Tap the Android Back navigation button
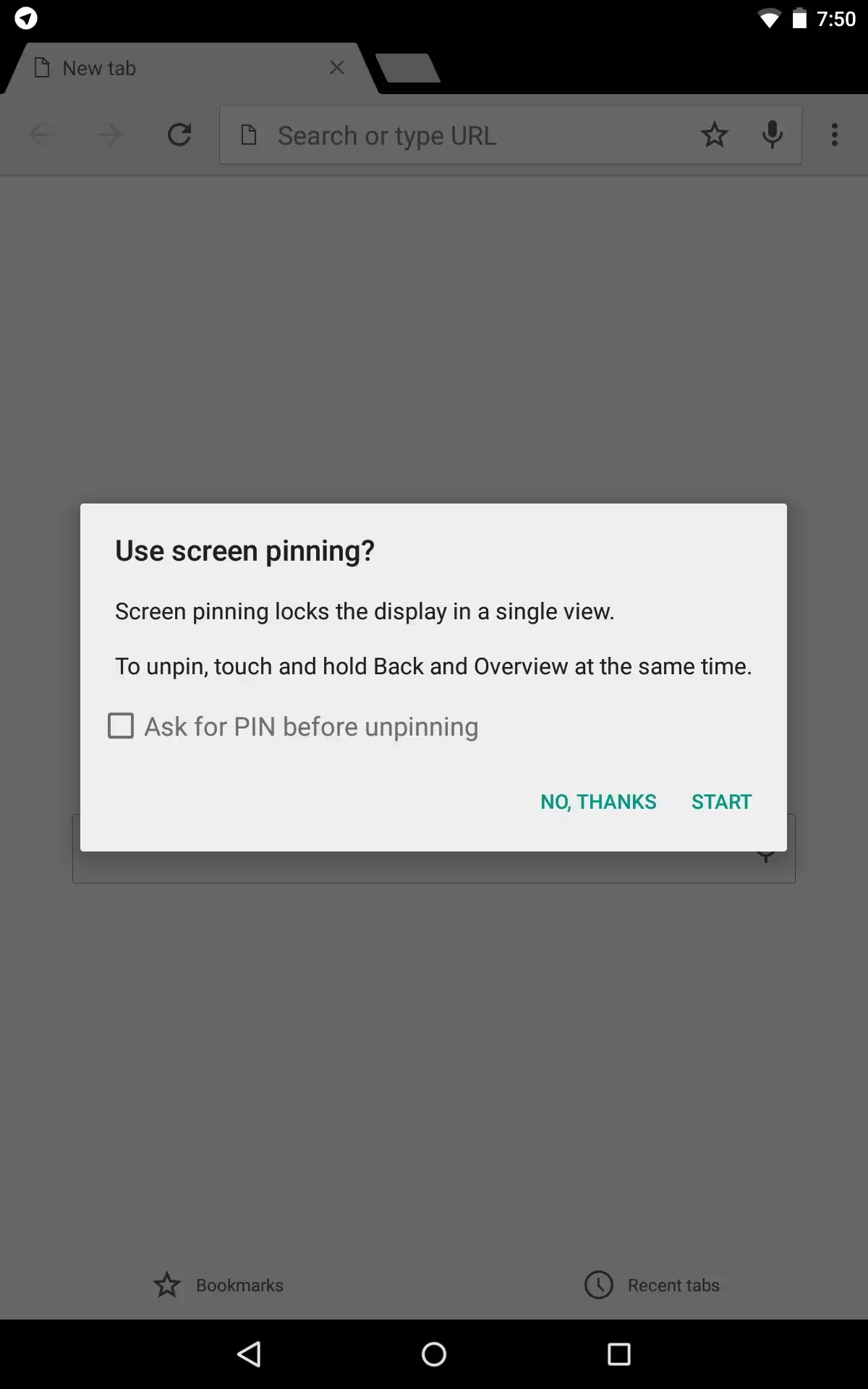 [249, 1354]
